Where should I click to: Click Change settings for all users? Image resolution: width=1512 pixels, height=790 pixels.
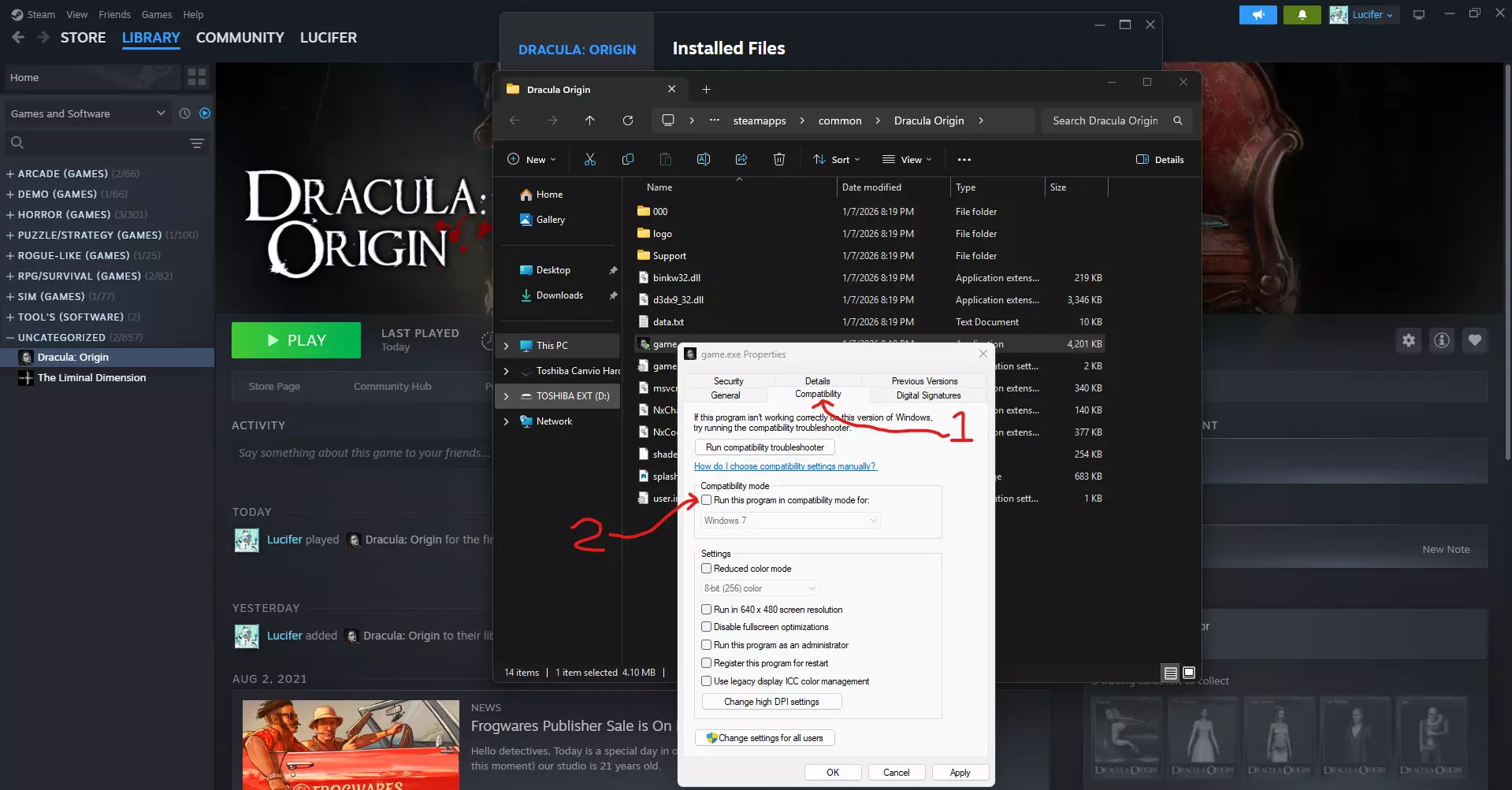coord(765,738)
